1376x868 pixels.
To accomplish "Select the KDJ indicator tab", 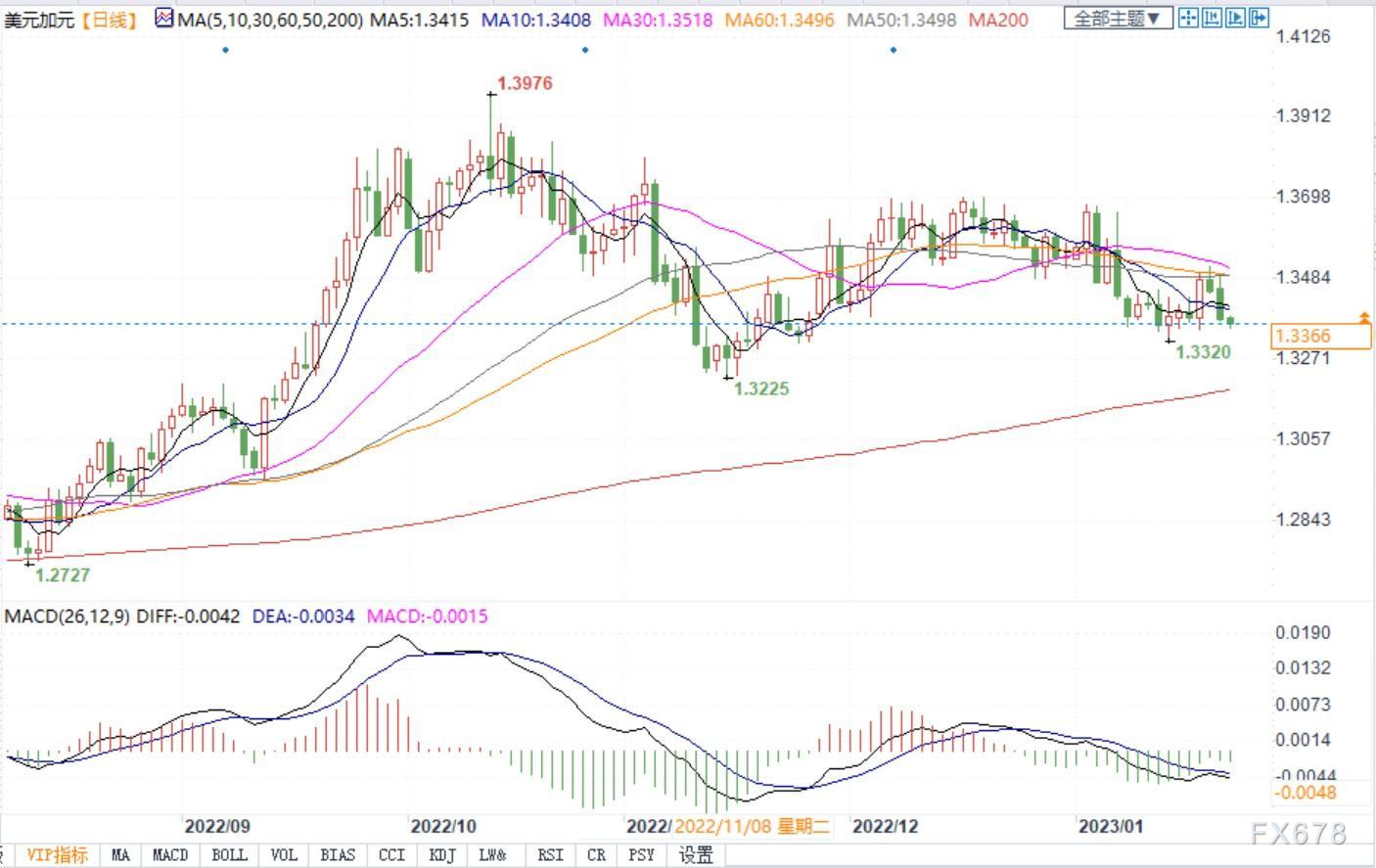I will point(443,854).
